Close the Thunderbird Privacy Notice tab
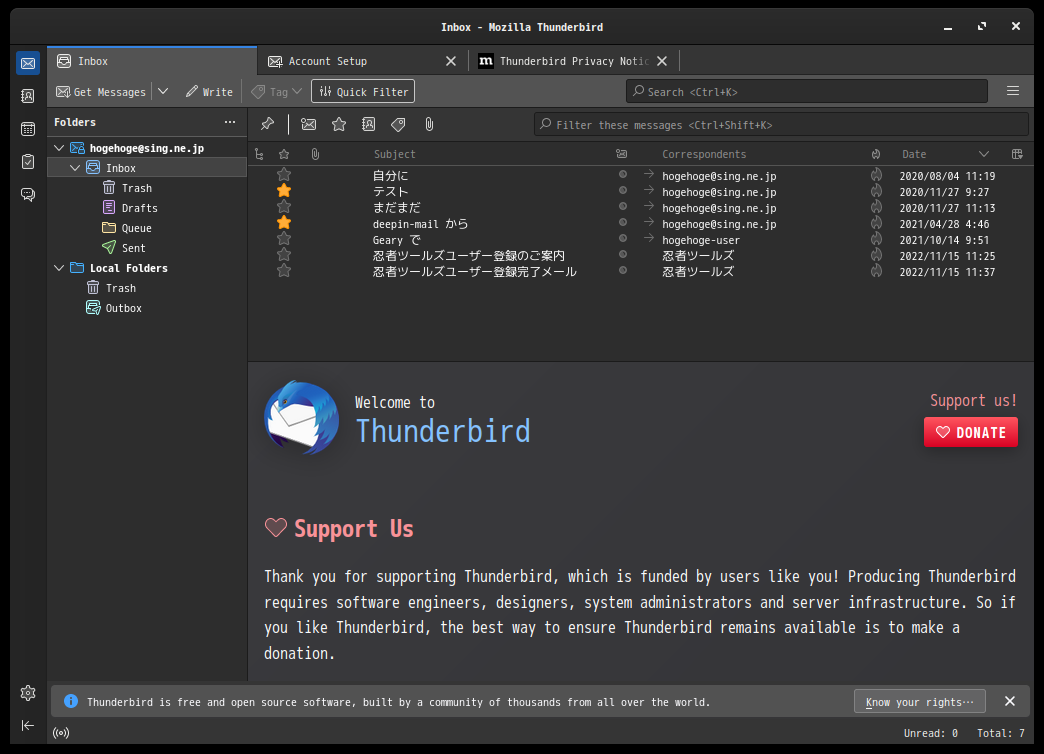This screenshot has width=1044, height=754. (x=662, y=61)
